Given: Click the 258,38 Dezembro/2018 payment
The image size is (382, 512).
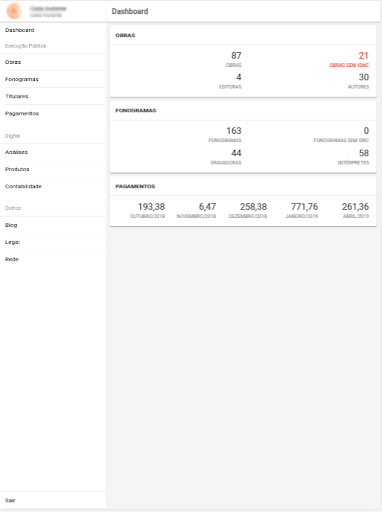Looking at the screenshot, I should (253, 207).
